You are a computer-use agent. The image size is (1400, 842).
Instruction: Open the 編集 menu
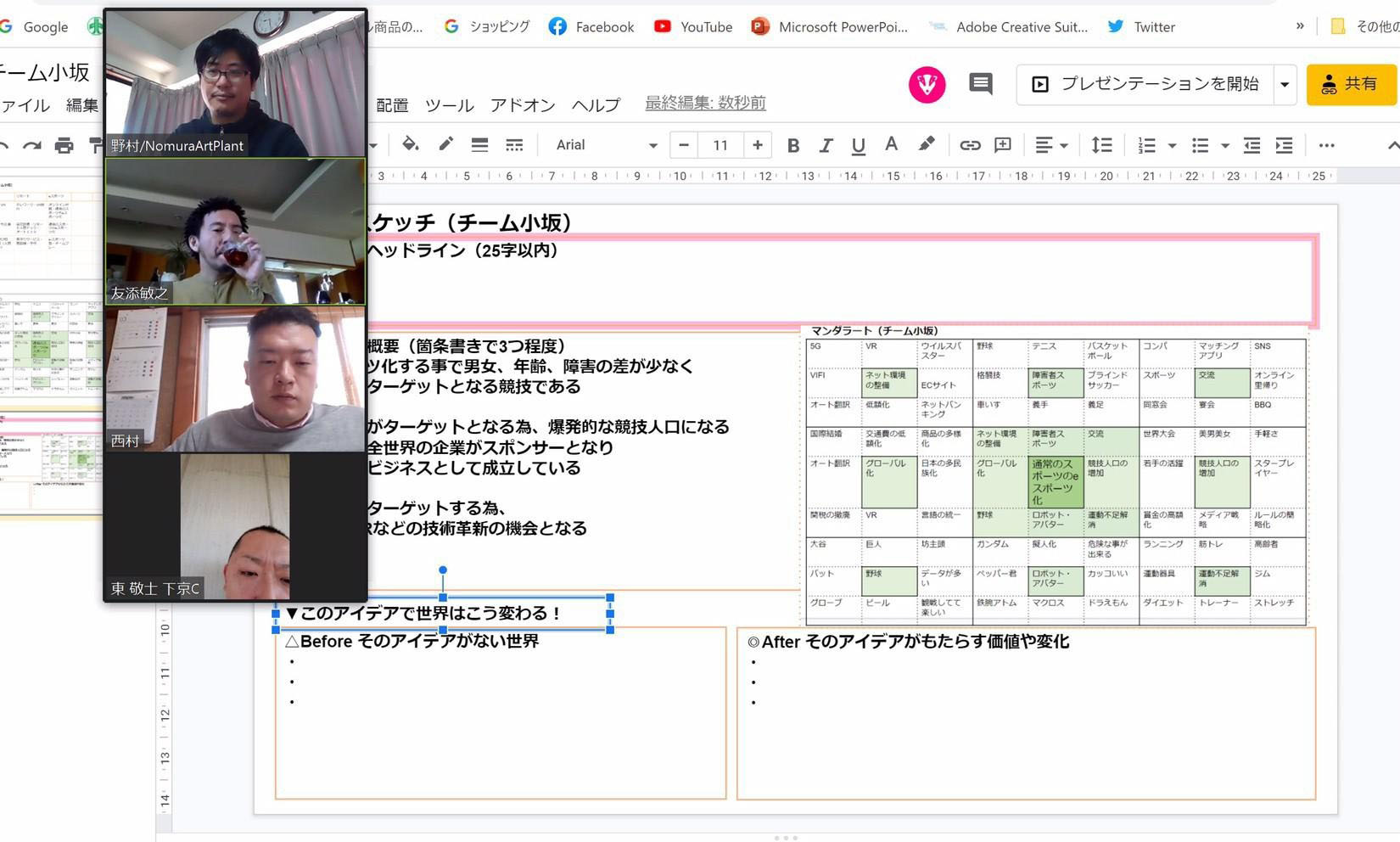coord(82,105)
